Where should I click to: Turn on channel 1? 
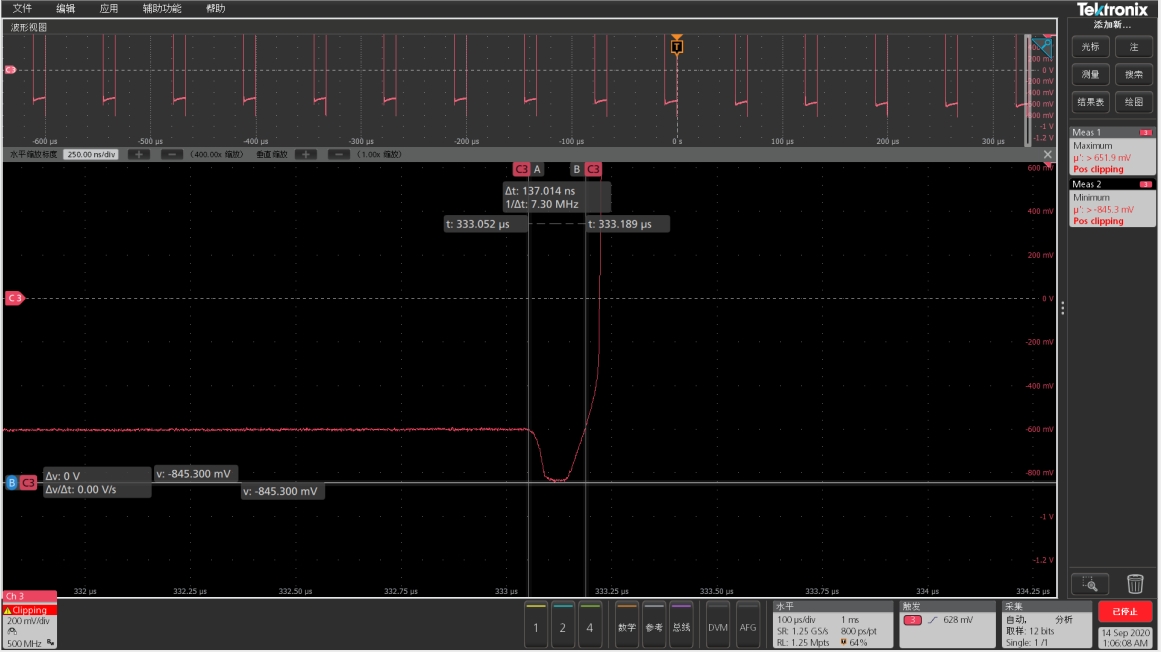click(x=536, y=626)
